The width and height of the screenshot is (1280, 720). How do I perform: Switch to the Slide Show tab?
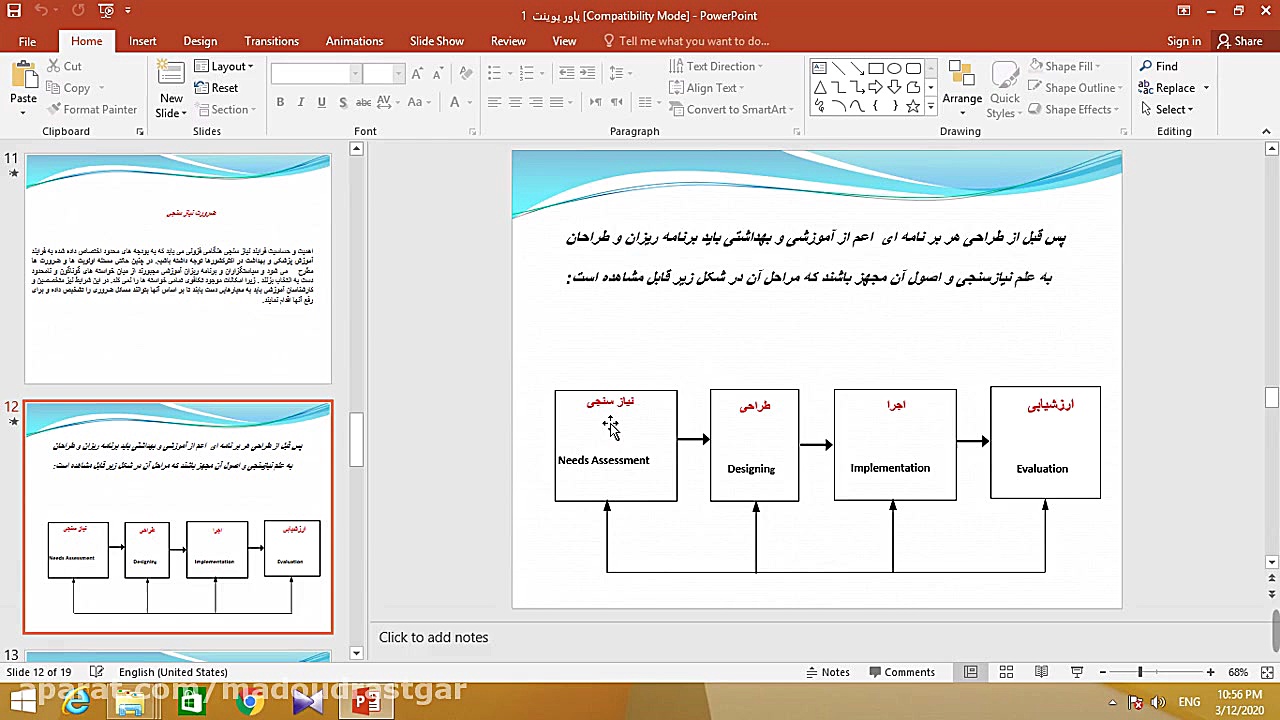click(x=437, y=41)
